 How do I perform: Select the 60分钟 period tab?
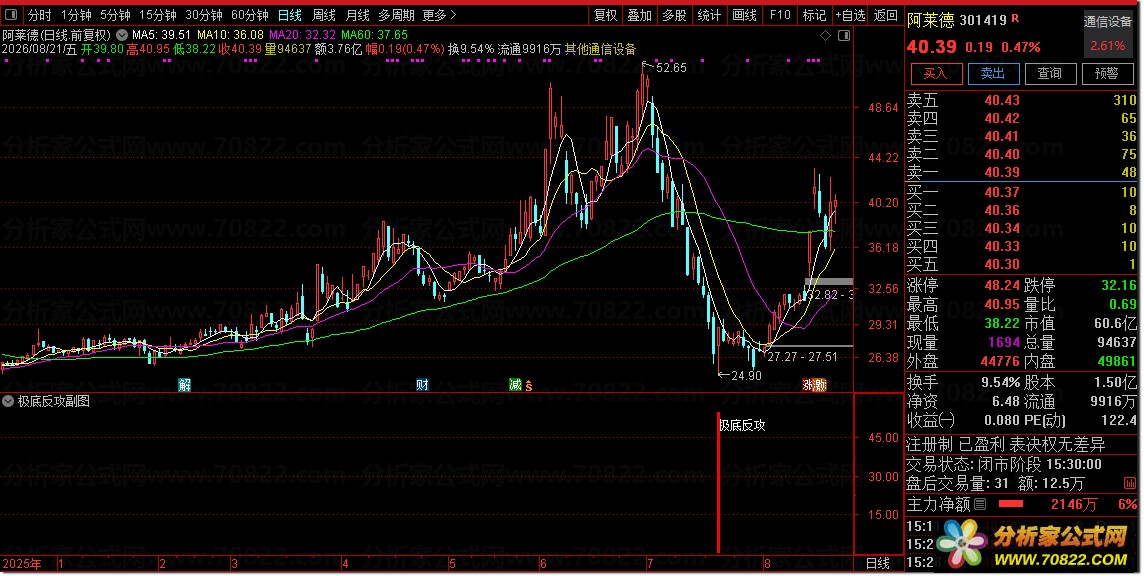250,15
